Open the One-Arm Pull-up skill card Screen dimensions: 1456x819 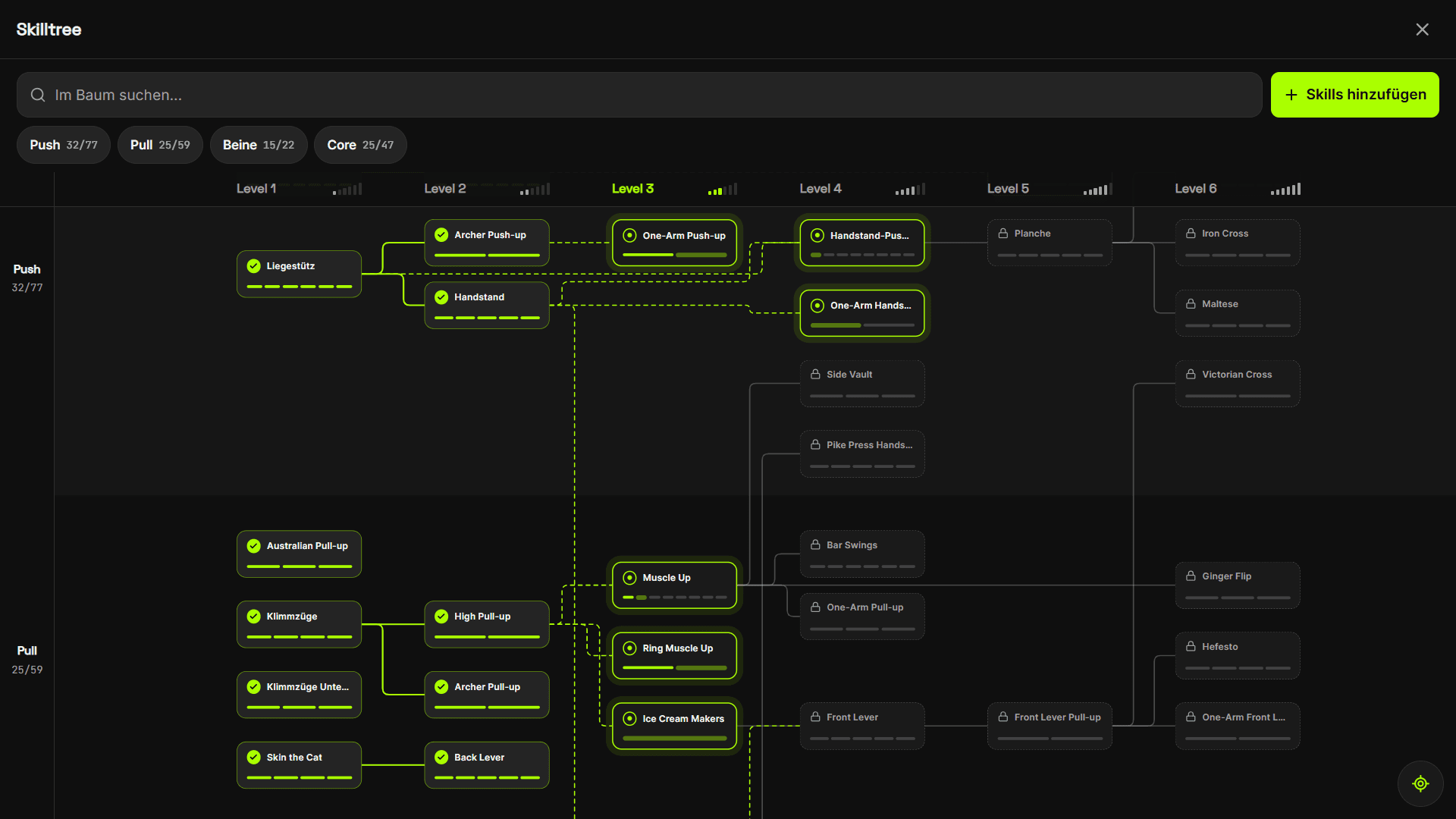(x=862, y=616)
